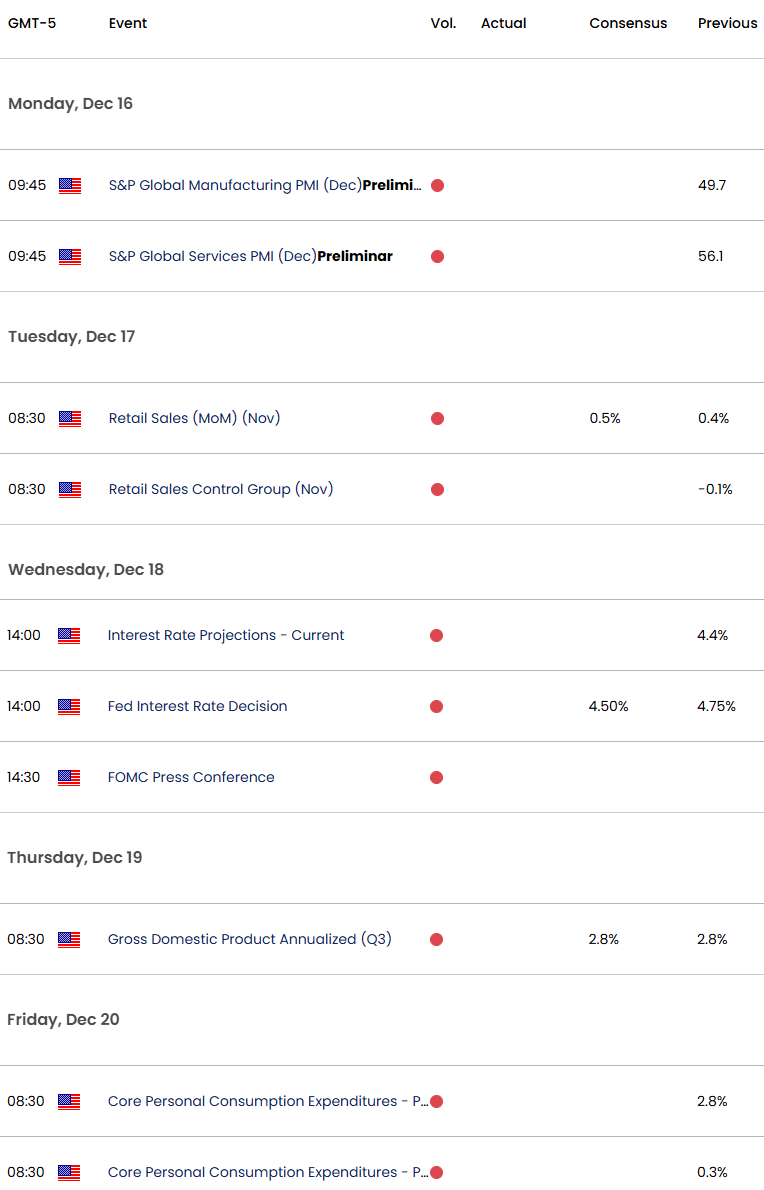
Task: Select the US flag beside FOMC Press Conference
Action: point(69,777)
